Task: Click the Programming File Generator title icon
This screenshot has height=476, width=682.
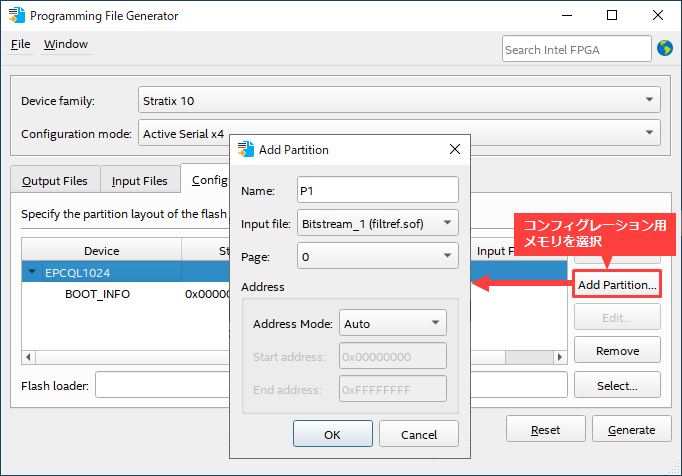Action: coord(16,16)
